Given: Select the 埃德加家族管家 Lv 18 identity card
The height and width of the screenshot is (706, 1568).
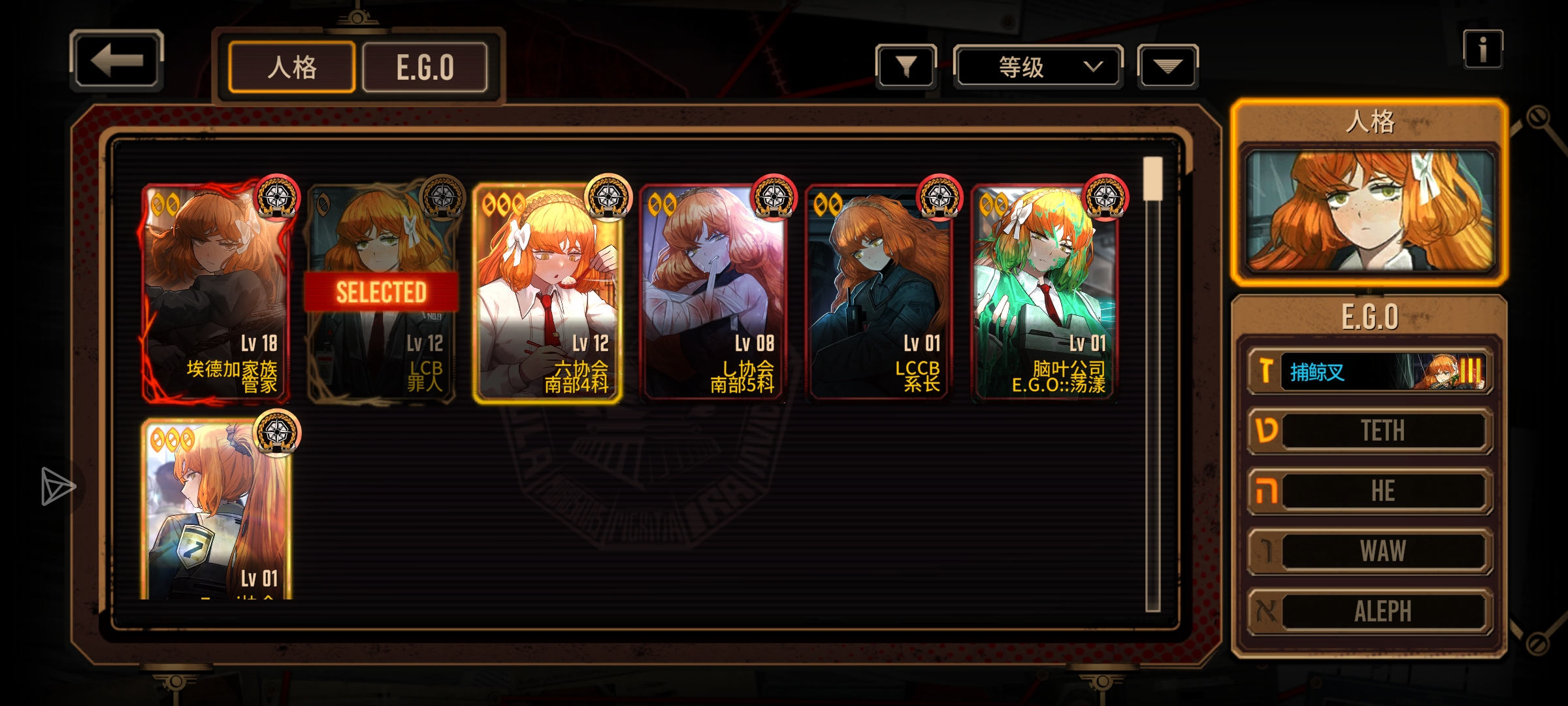Looking at the screenshot, I should 216,293.
